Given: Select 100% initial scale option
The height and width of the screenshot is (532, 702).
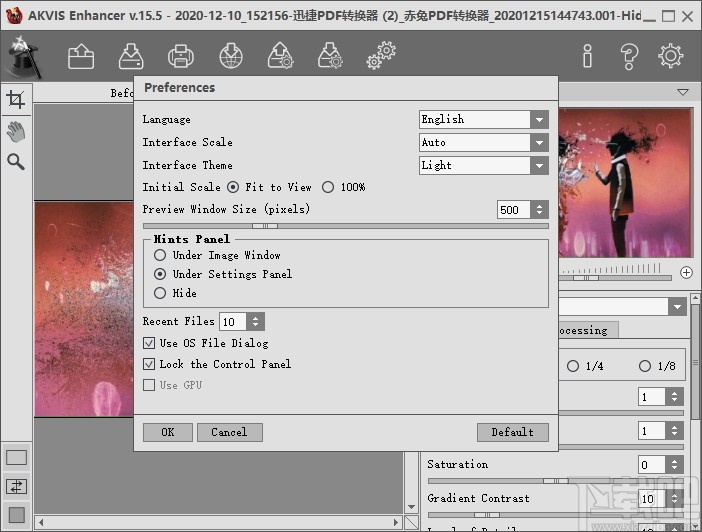Looking at the screenshot, I should click(328, 187).
